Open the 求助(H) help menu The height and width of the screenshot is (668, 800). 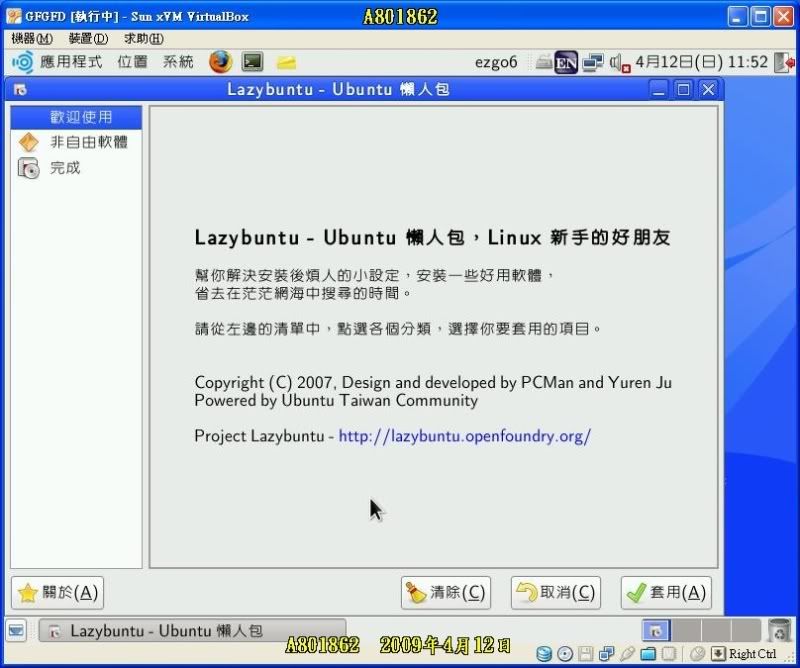point(144,38)
